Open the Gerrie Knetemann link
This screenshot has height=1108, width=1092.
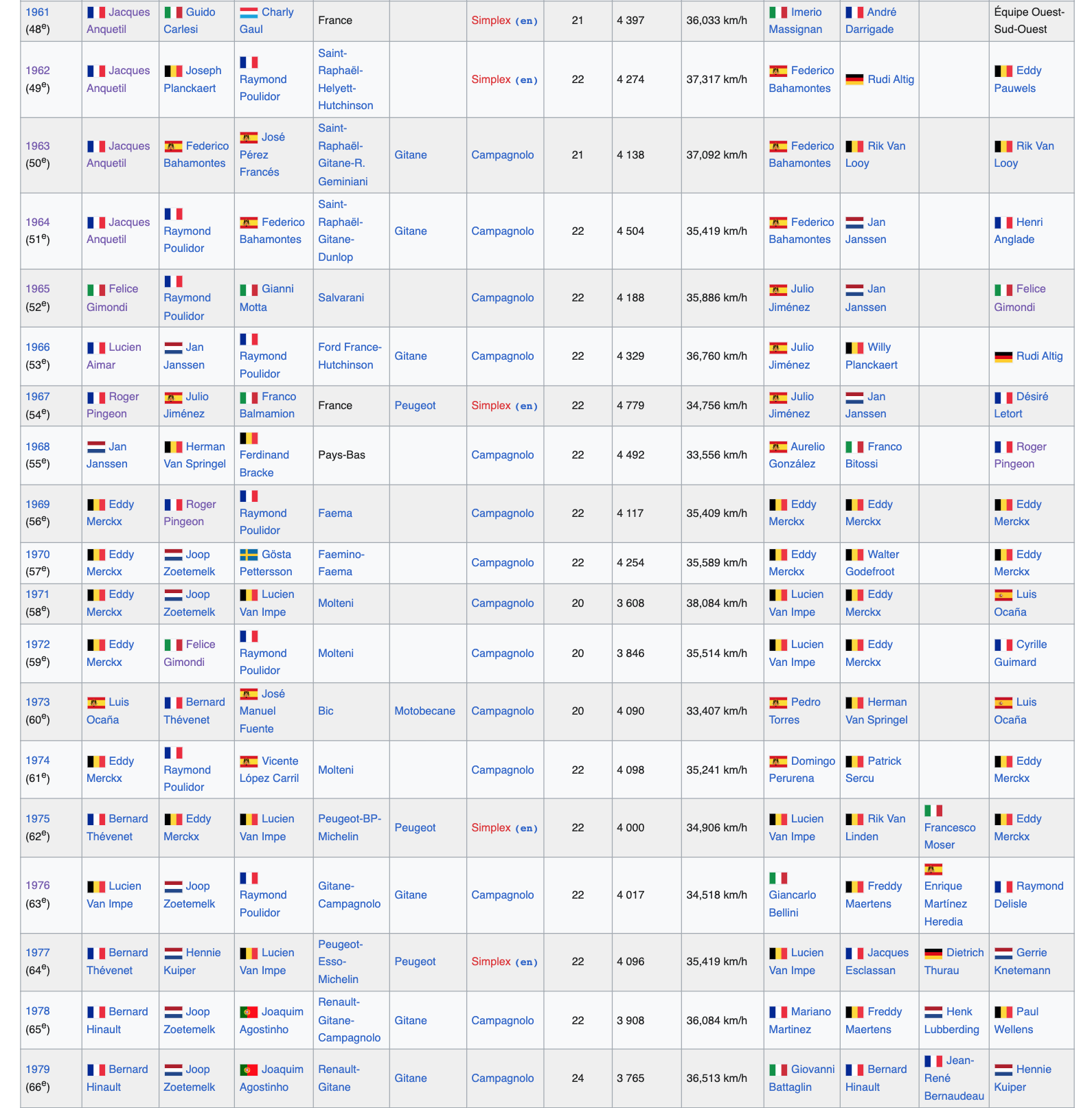click(x=1022, y=962)
